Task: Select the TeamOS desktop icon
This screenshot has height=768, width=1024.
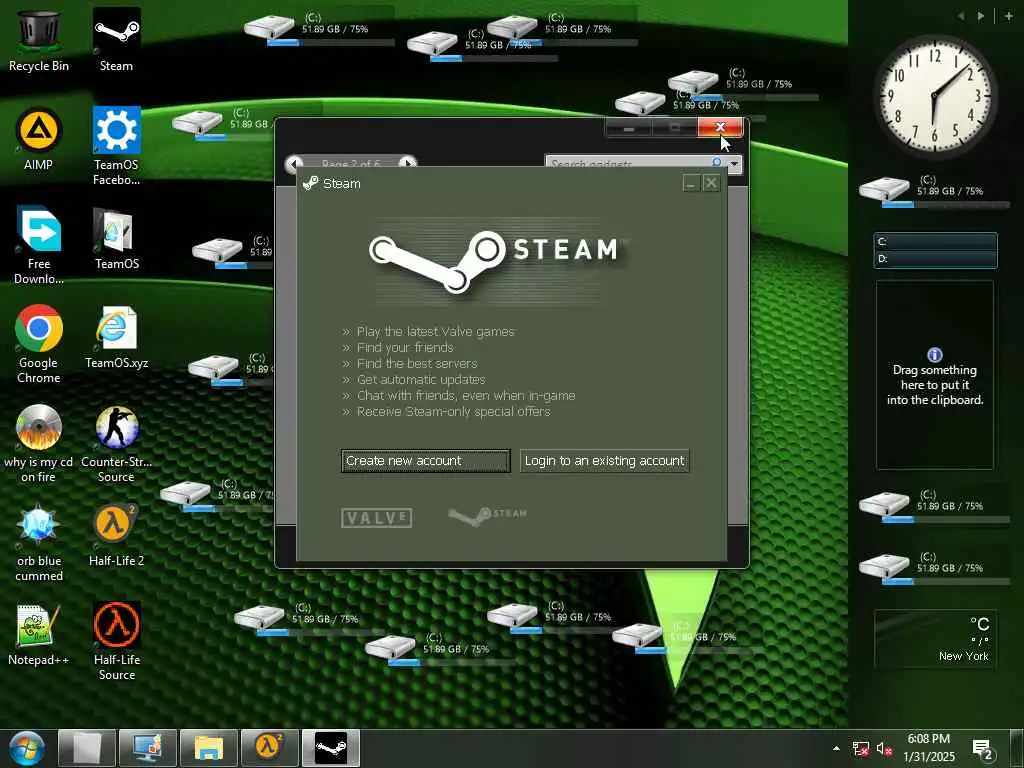Action: click(x=116, y=238)
